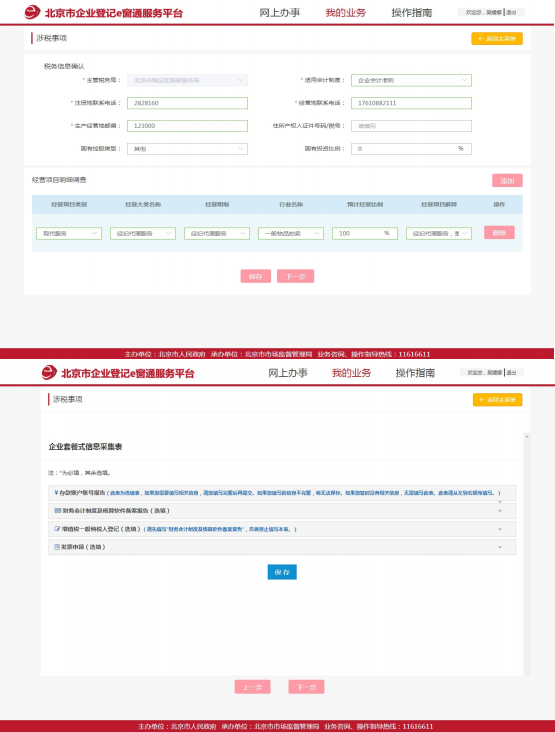Click 返回主菜单 on the 税务信息确认 page
Viewport: 555px width, 732px height.
497,38
